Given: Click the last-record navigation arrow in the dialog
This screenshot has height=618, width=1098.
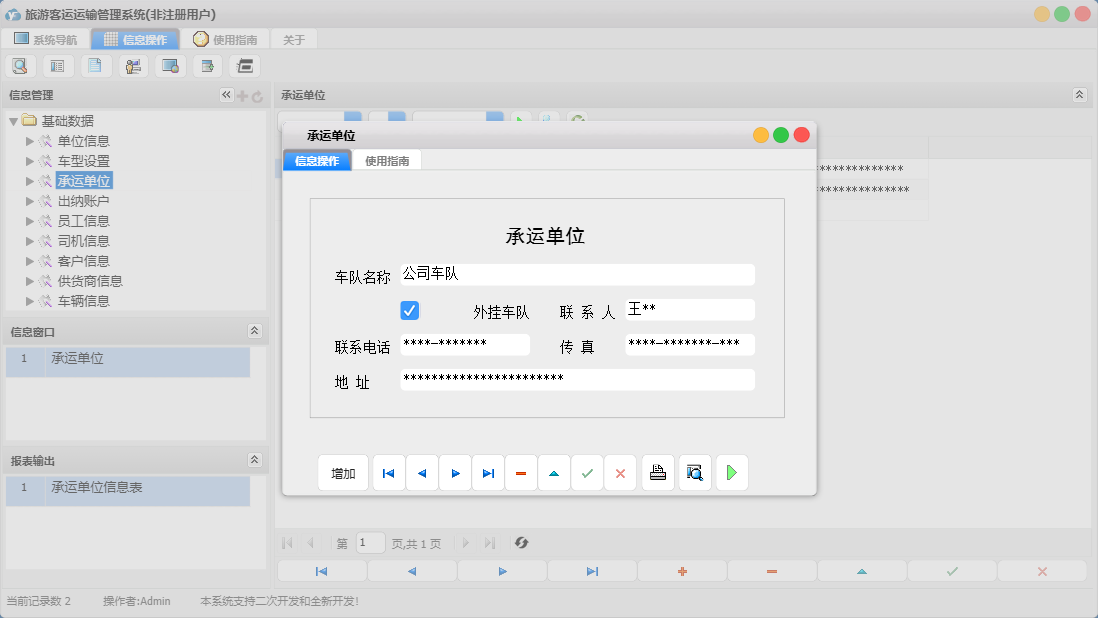Looking at the screenshot, I should click(x=488, y=472).
